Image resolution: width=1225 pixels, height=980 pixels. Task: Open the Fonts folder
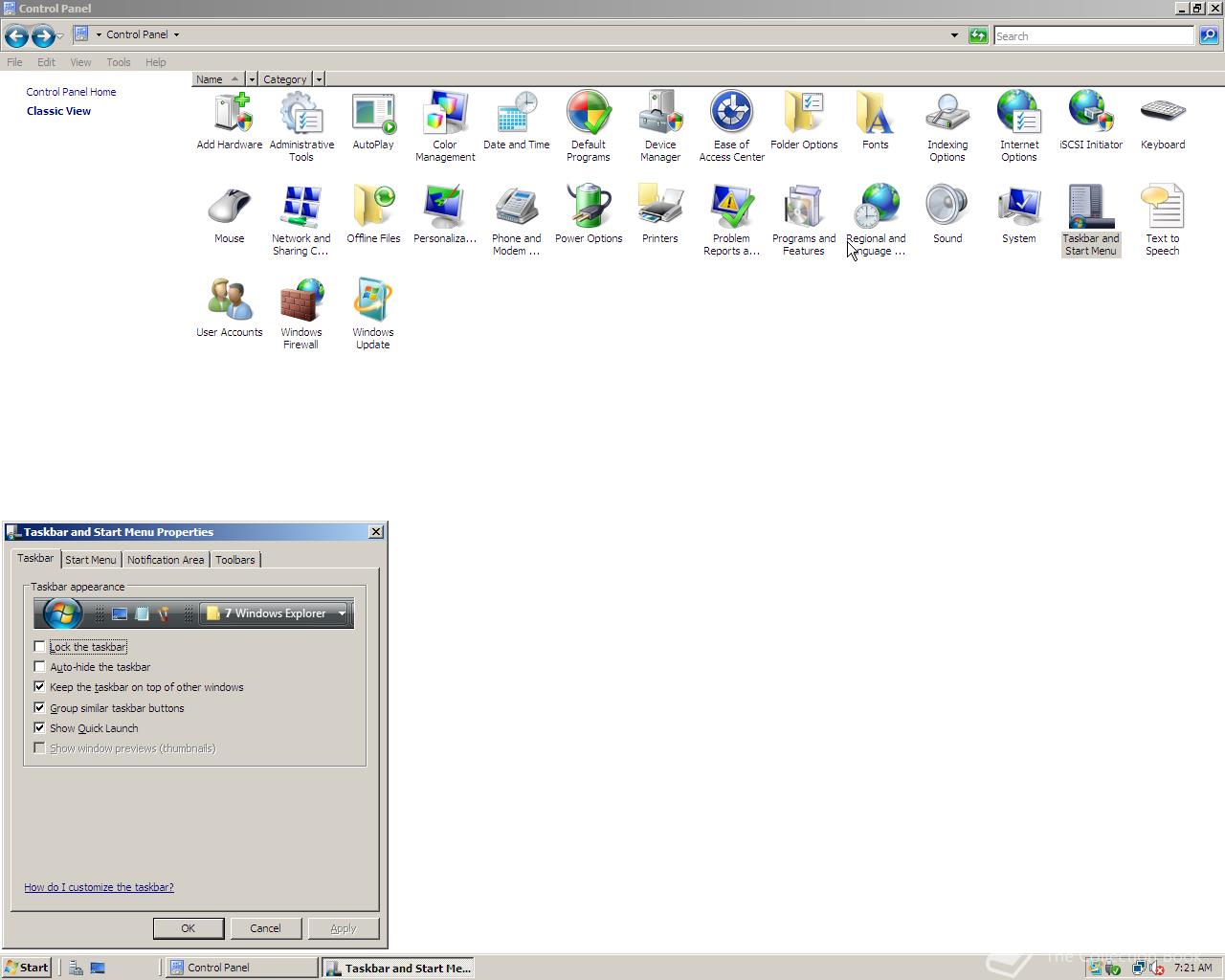click(876, 122)
